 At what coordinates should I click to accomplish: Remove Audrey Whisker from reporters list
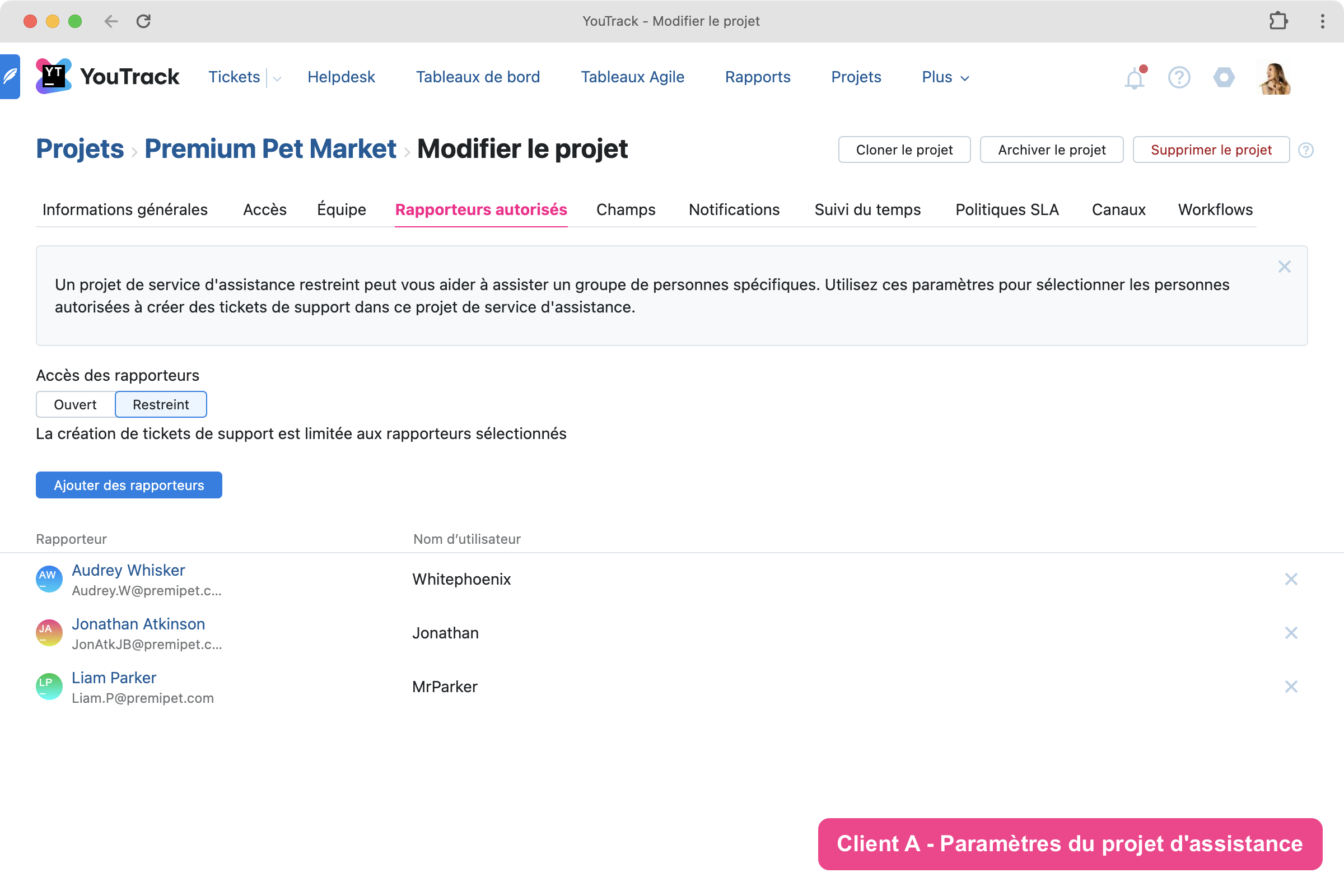pyautogui.click(x=1291, y=579)
